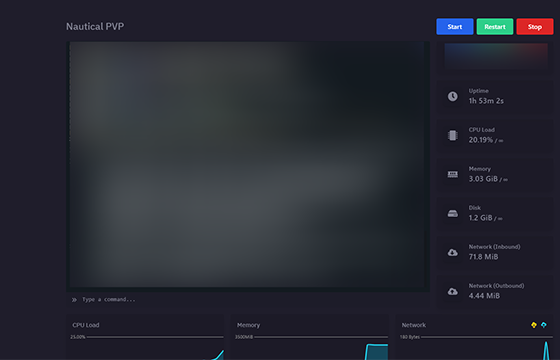Click the Uptime clock icon
This screenshot has width=560, height=360.
pos(452,96)
